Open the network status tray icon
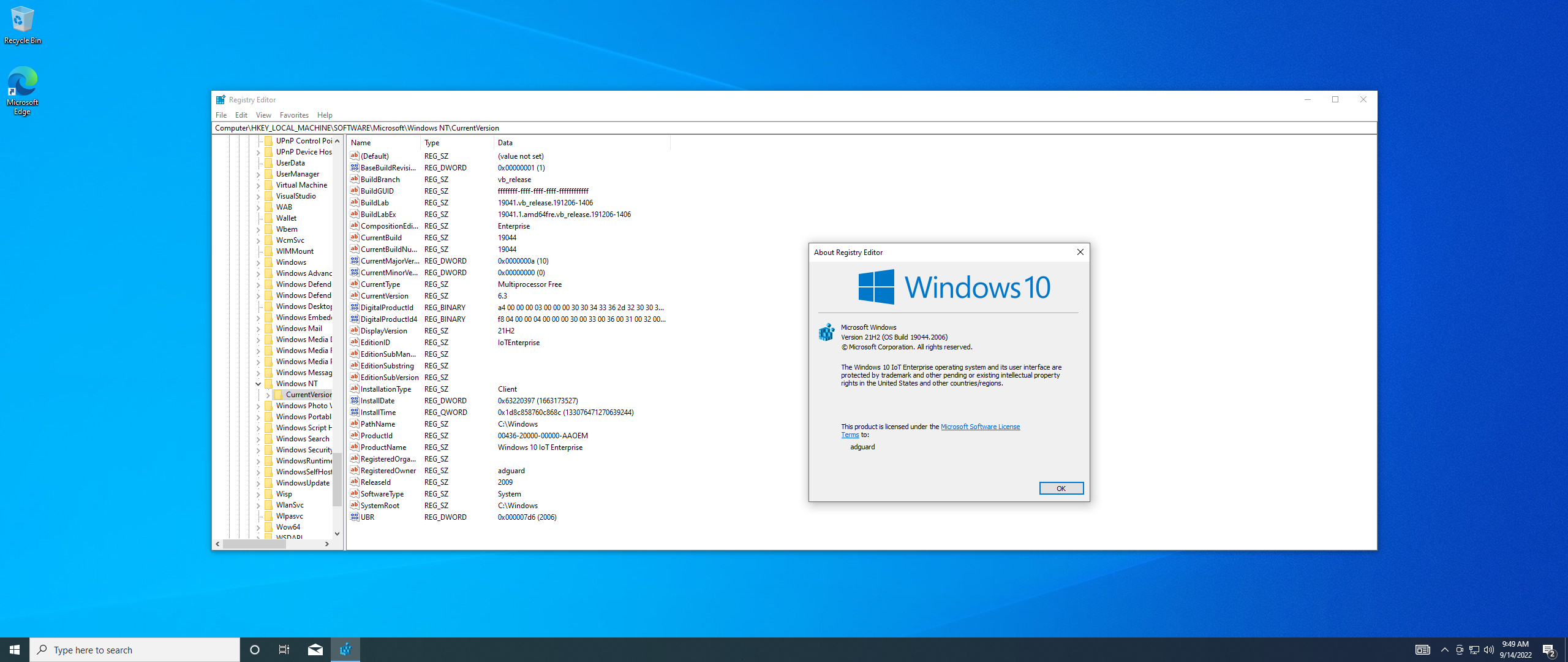The height and width of the screenshot is (662, 1568). (x=1474, y=650)
